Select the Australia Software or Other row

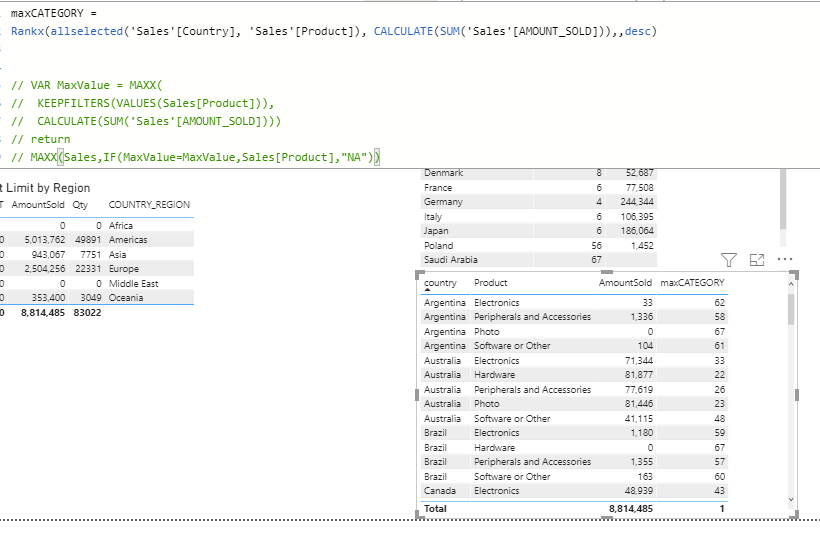pyautogui.click(x=574, y=419)
